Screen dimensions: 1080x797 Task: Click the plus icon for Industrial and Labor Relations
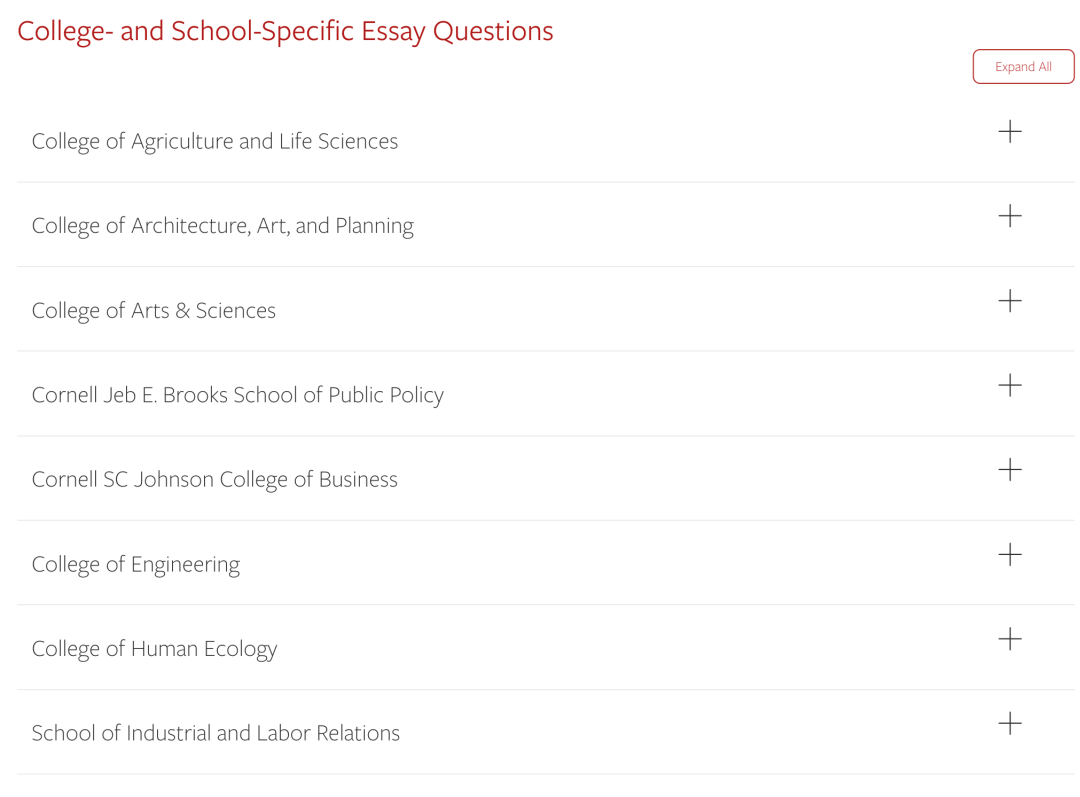[x=1010, y=723]
